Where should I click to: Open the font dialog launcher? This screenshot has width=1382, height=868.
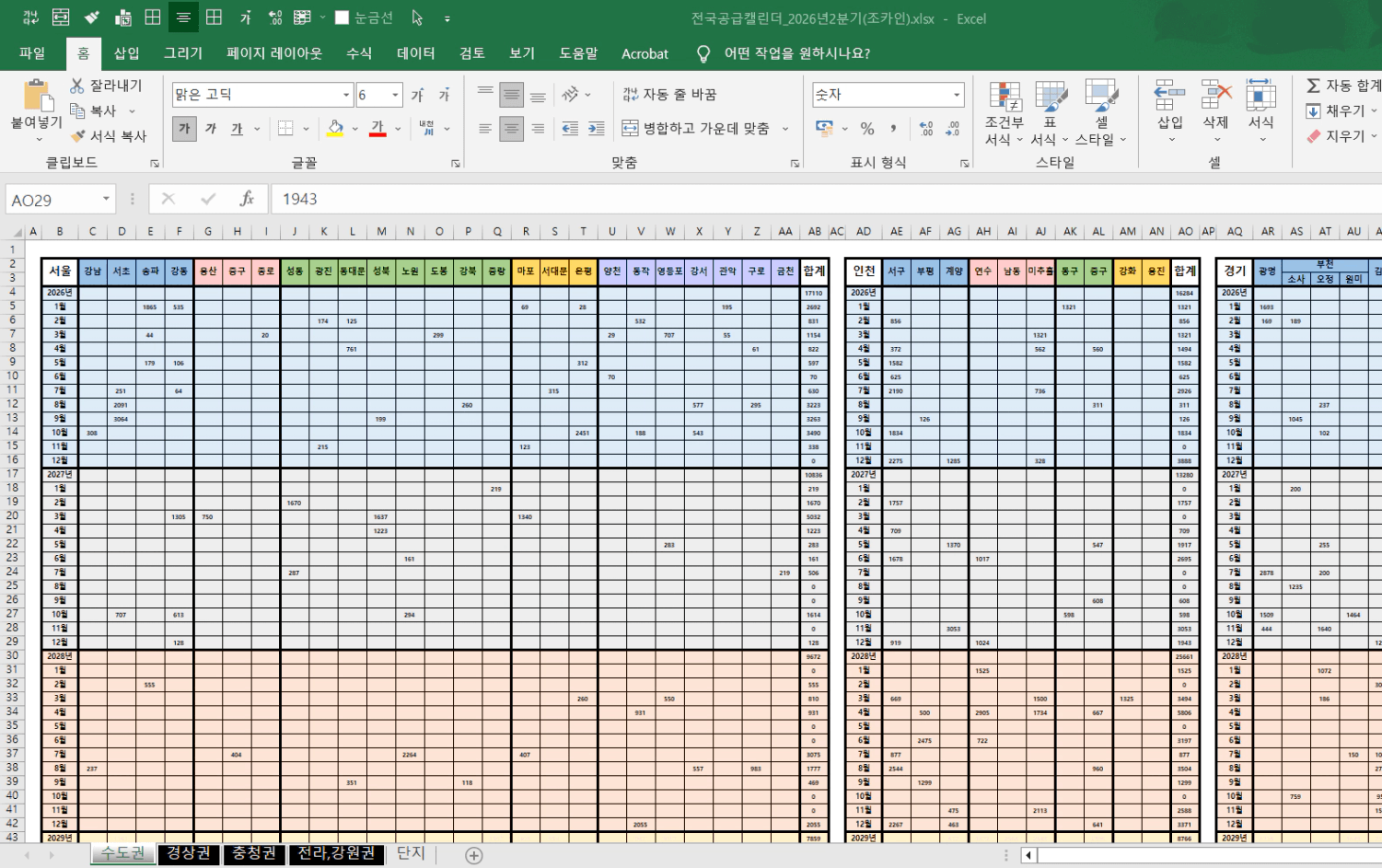[455, 164]
